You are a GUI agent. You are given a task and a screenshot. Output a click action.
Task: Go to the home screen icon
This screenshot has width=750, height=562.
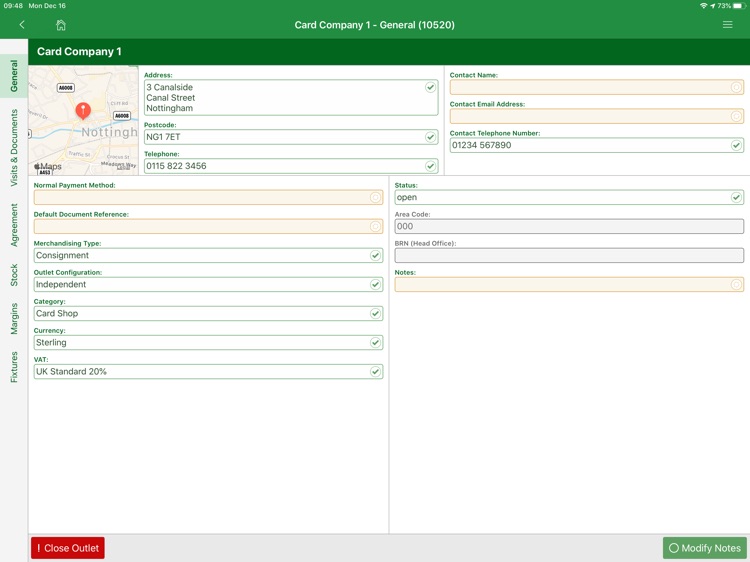point(61,25)
